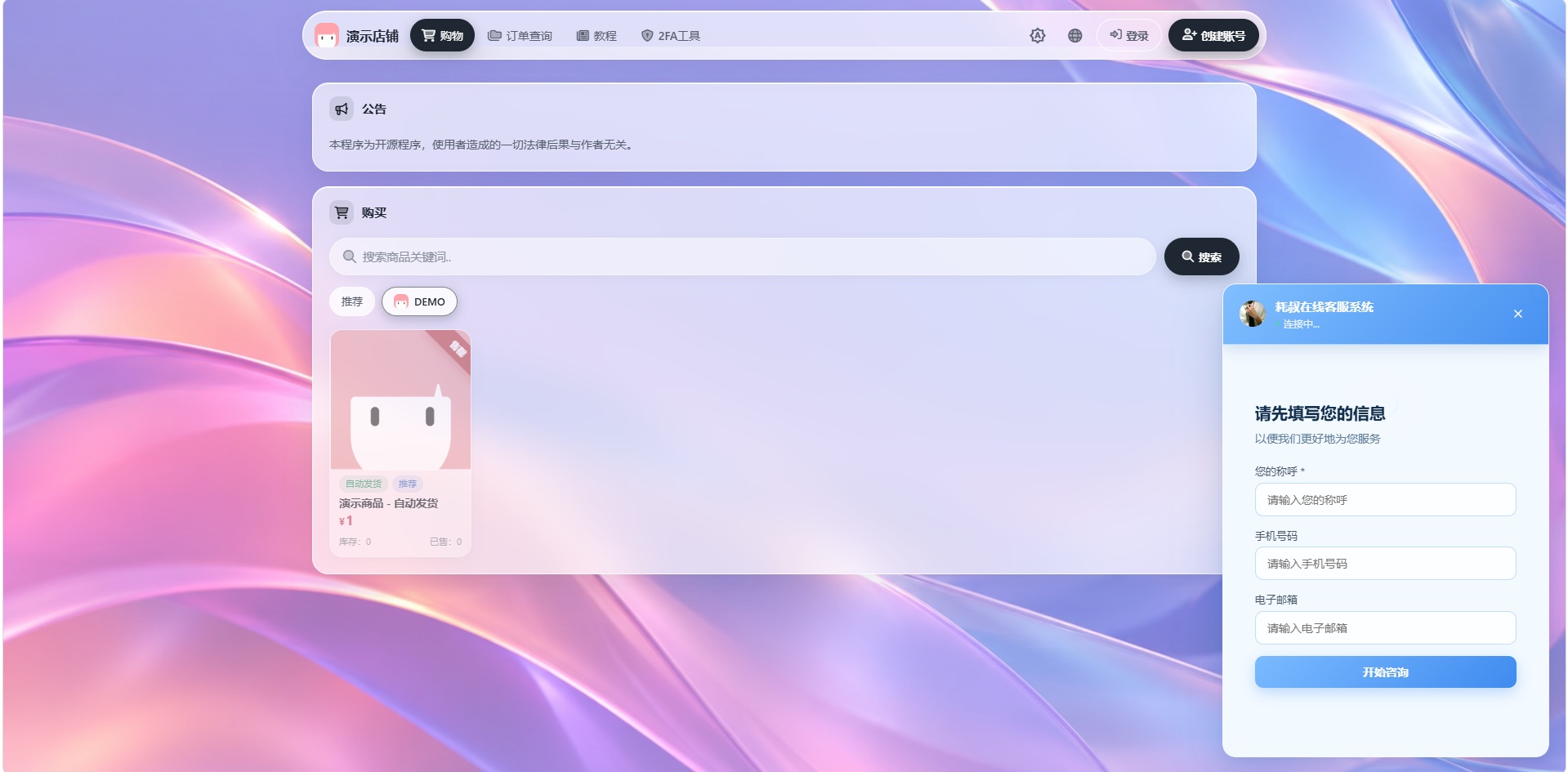This screenshot has width=1568, height=772.
Task: Go to the 教程 tutorial page
Action: [x=596, y=36]
